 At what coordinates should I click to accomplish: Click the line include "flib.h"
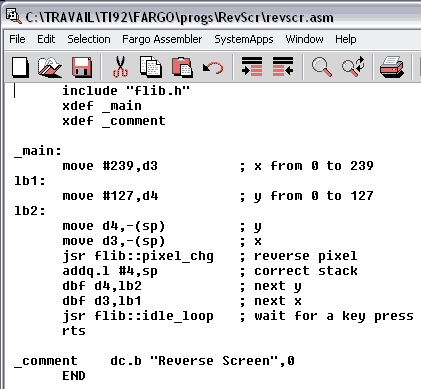click(126, 91)
